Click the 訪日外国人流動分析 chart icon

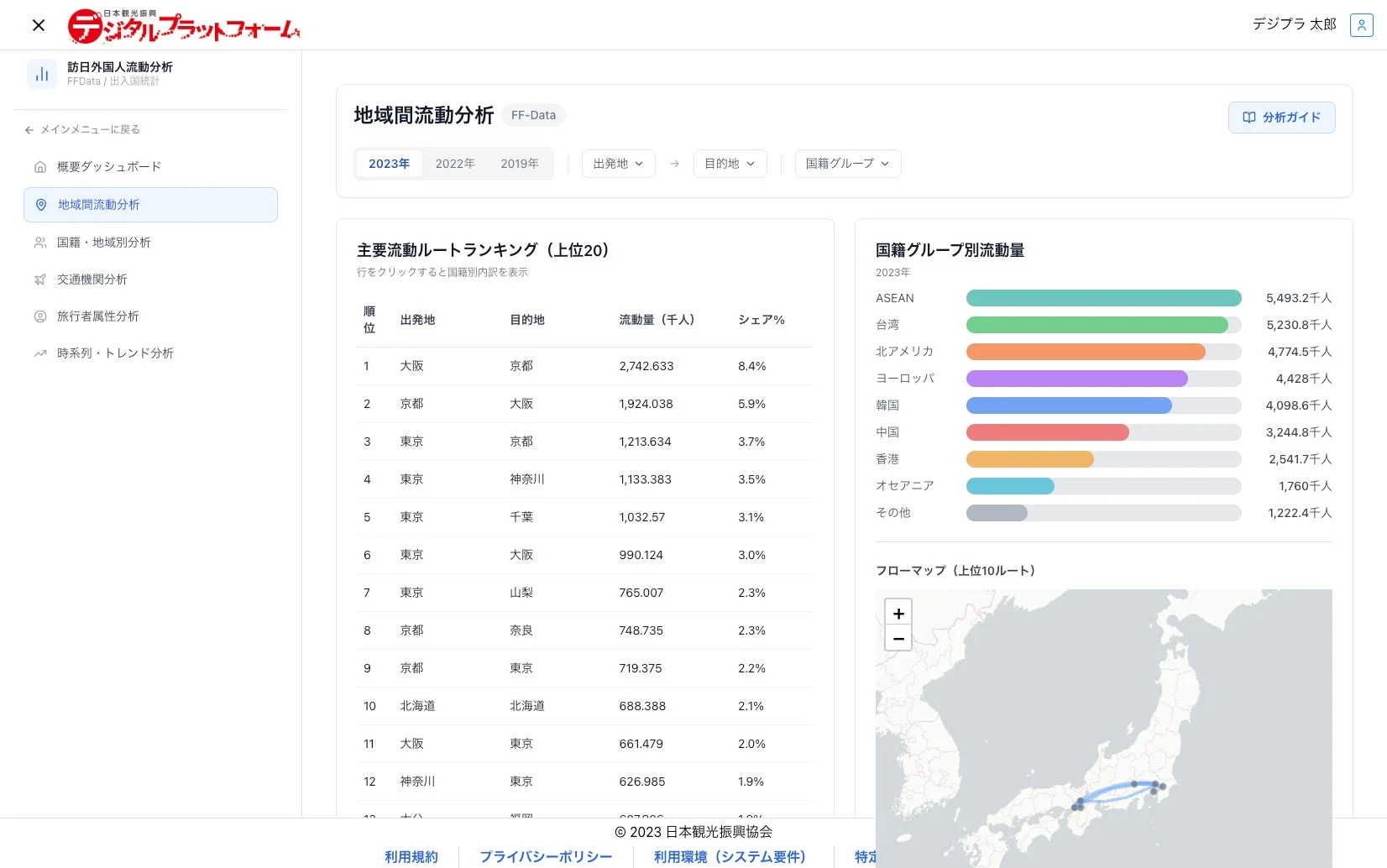click(41, 73)
